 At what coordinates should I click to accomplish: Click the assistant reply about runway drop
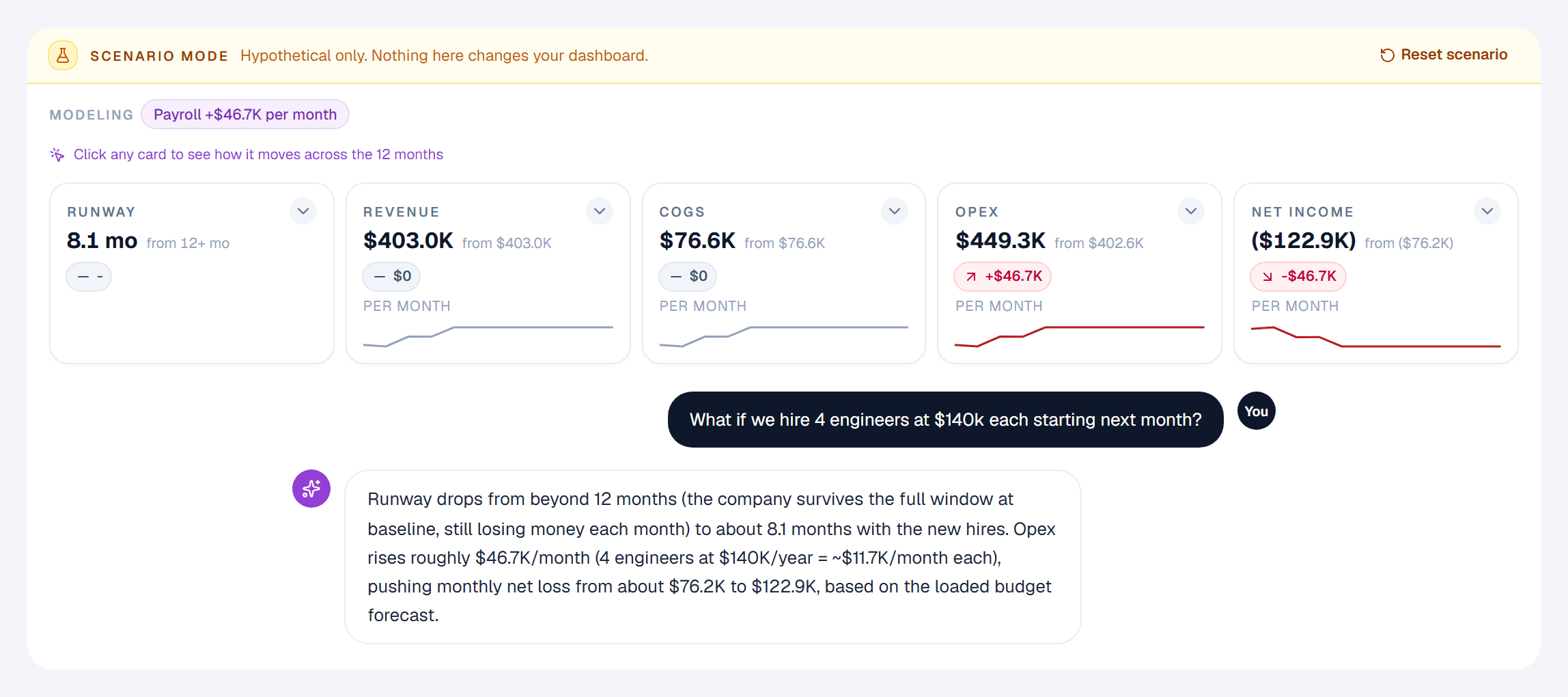coord(713,557)
